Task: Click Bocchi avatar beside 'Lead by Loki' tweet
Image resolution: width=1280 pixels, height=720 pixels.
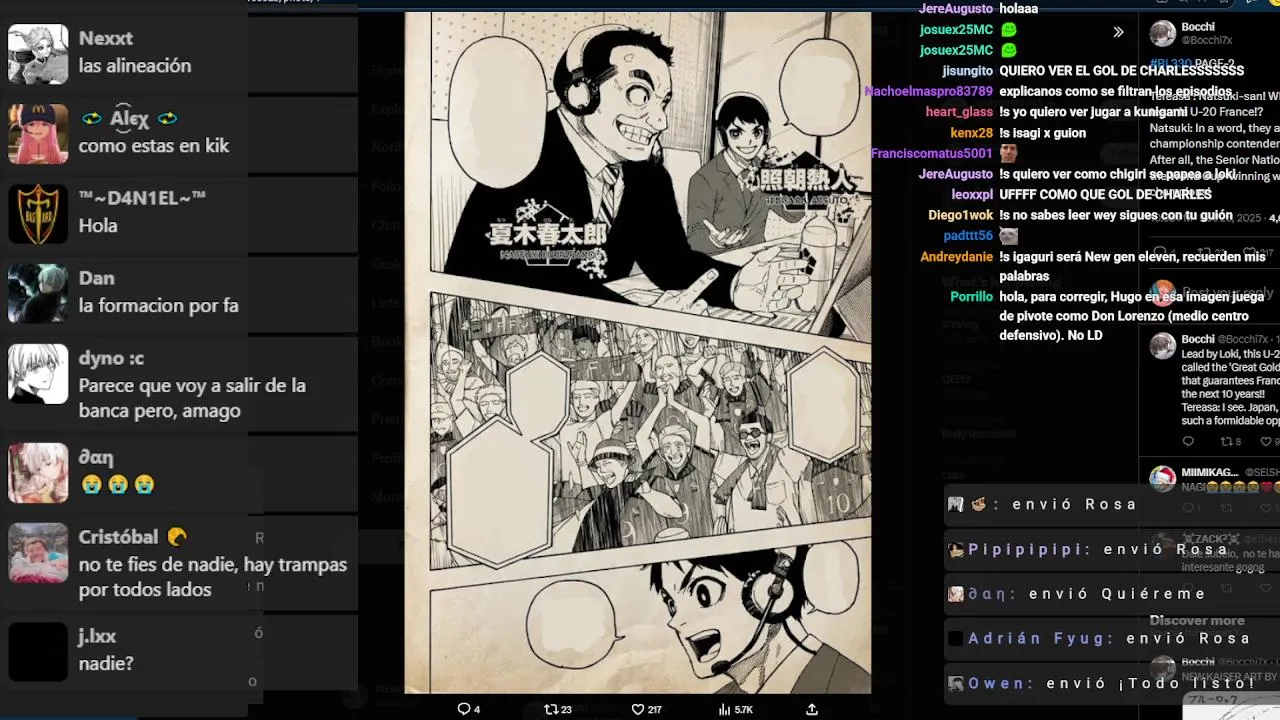Action: point(1162,346)
